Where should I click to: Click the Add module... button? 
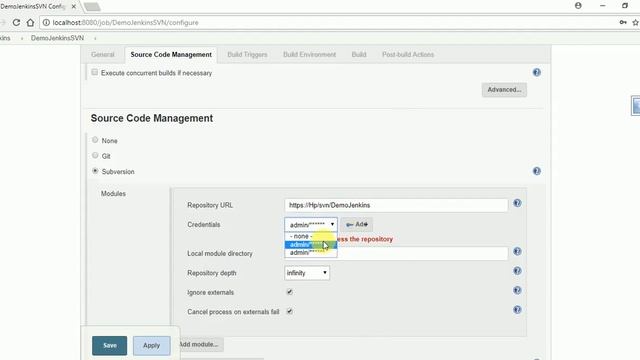point(199,344)
